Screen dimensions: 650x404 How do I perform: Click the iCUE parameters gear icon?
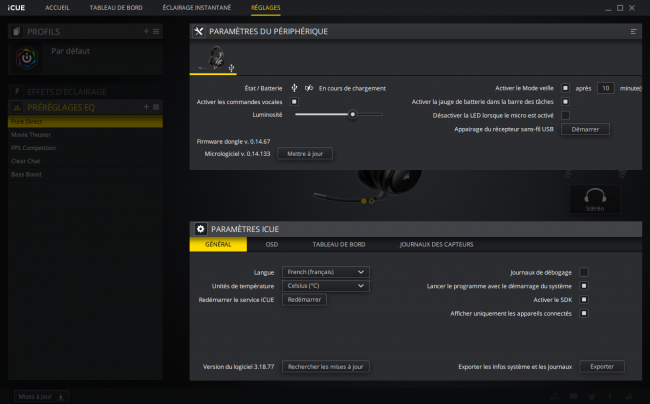click(x=201, y=229)
